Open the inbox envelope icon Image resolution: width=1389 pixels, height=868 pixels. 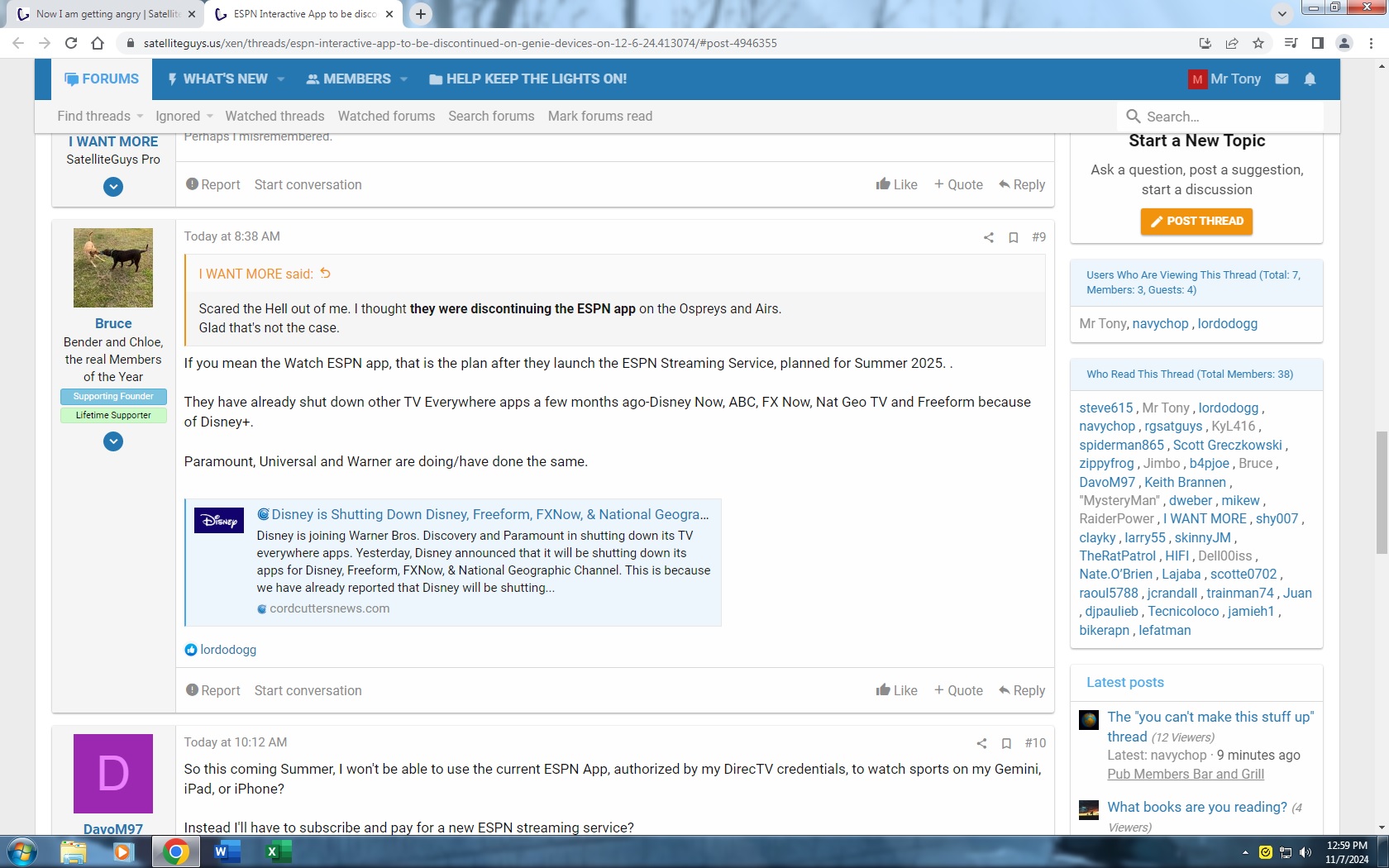coord(1282,79)
